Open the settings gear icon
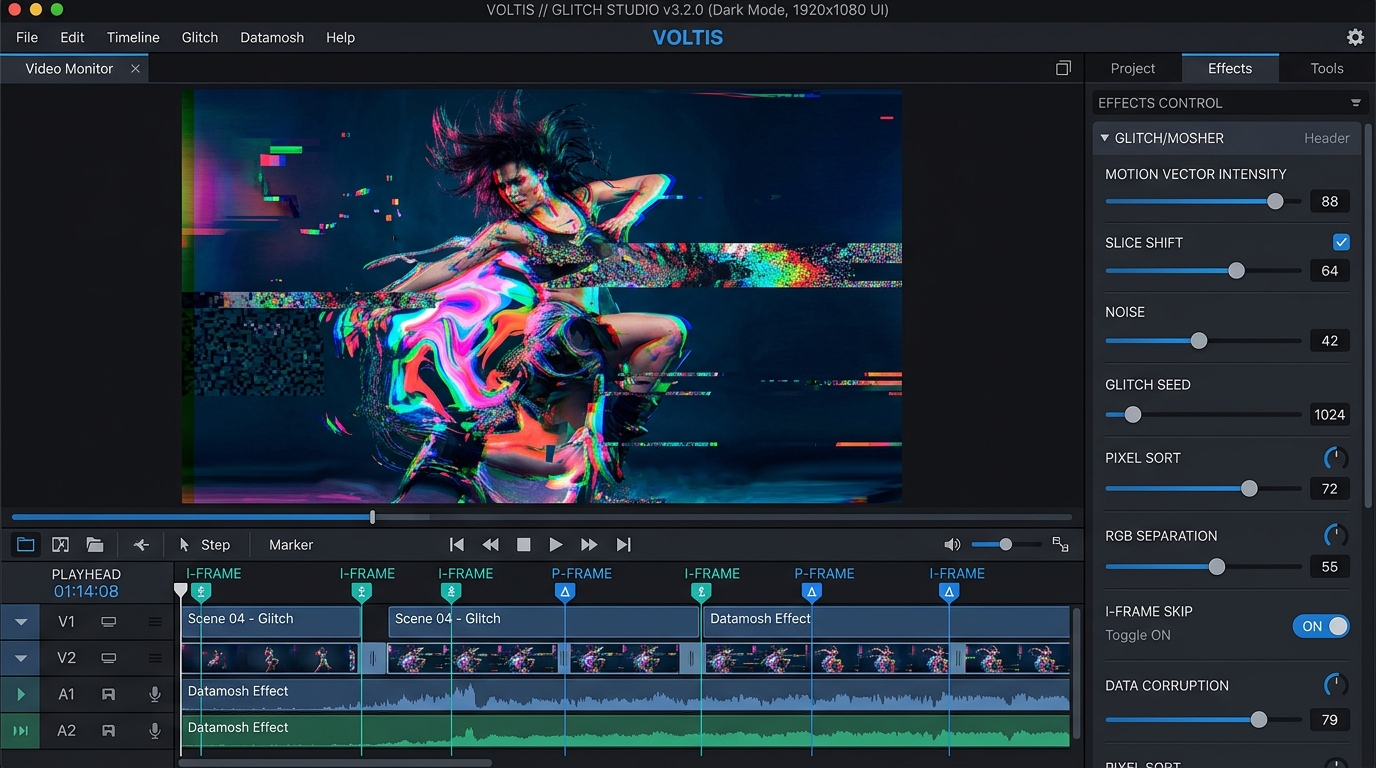The image size is (1376, 768). (x=1355, y=37)
